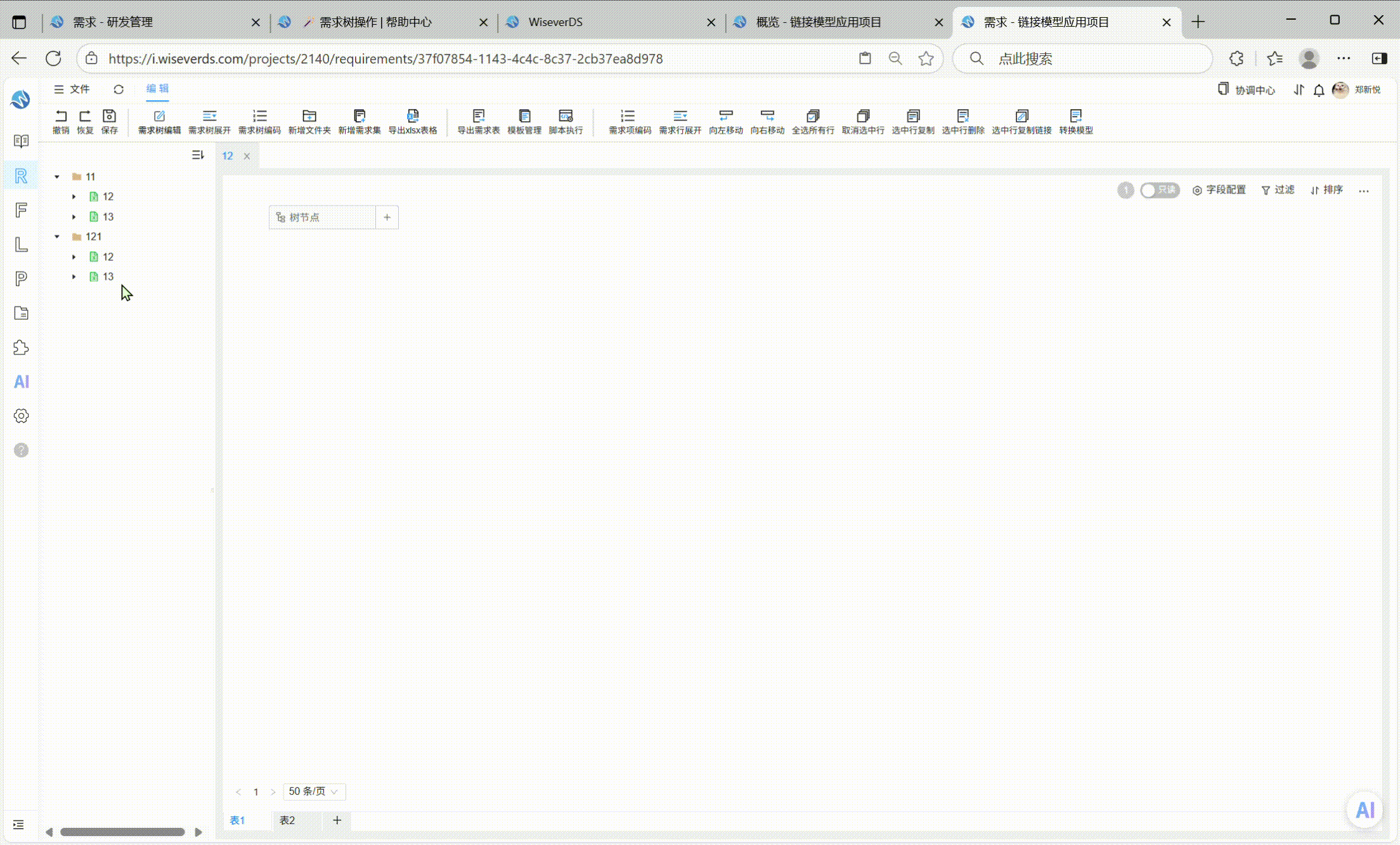Save with the 保存 icon
The height and width of the screenshot is (845, 1400).
110,116
